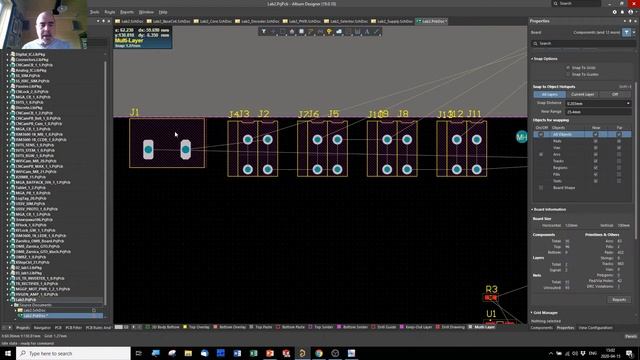Click the pin icon of the Properties panel
This screenshot has height=360, width=640.
(x=629, y=21)
